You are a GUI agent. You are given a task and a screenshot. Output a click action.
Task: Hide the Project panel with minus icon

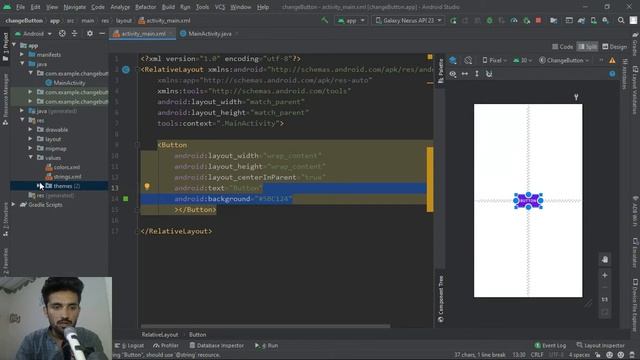click(x=102, y=33)
